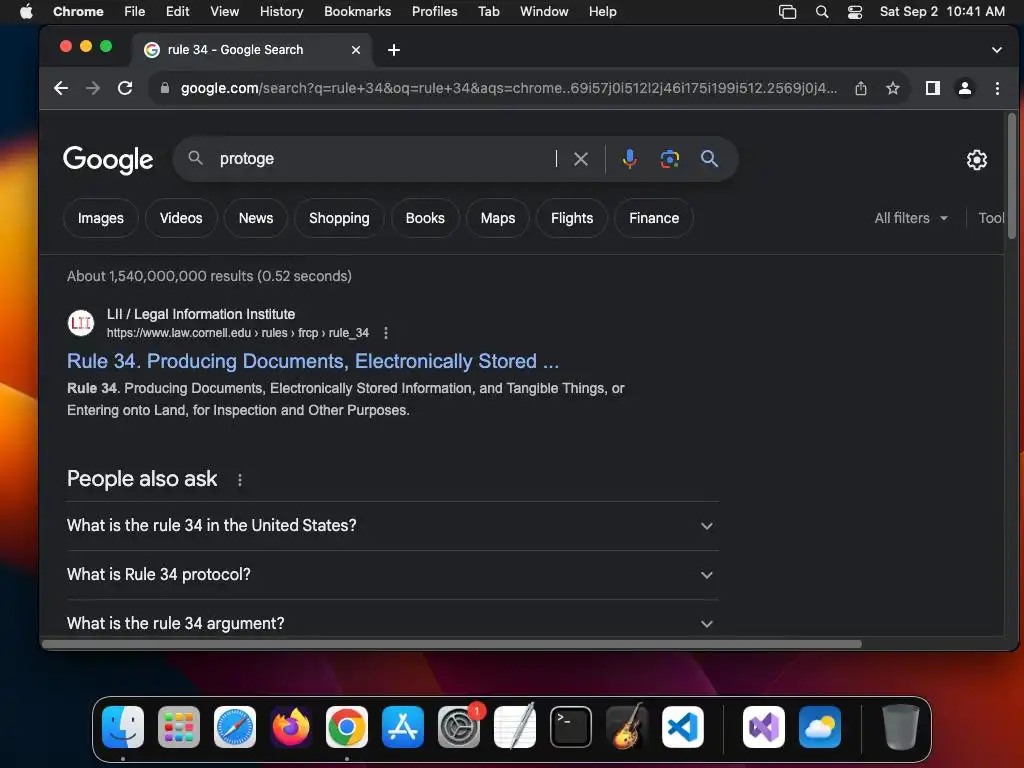Open the Chrome three-dot menu
This screenshot has height=768, width=1024.
(997, 88)
